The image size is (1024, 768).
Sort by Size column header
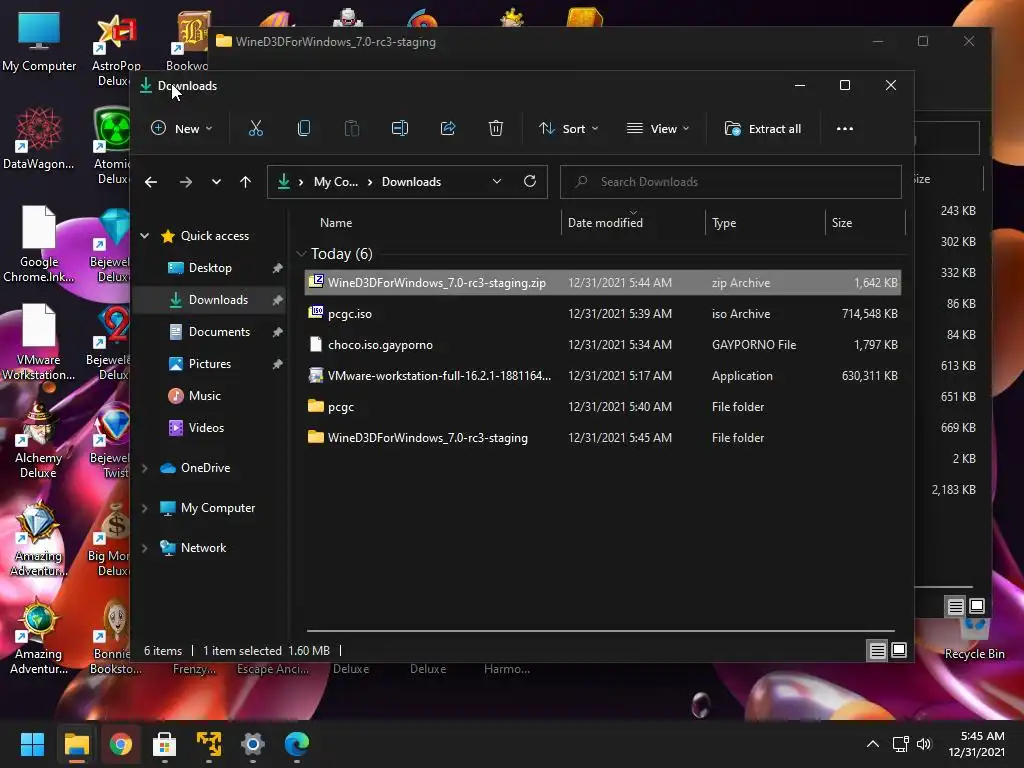click(x=865, y=223)
